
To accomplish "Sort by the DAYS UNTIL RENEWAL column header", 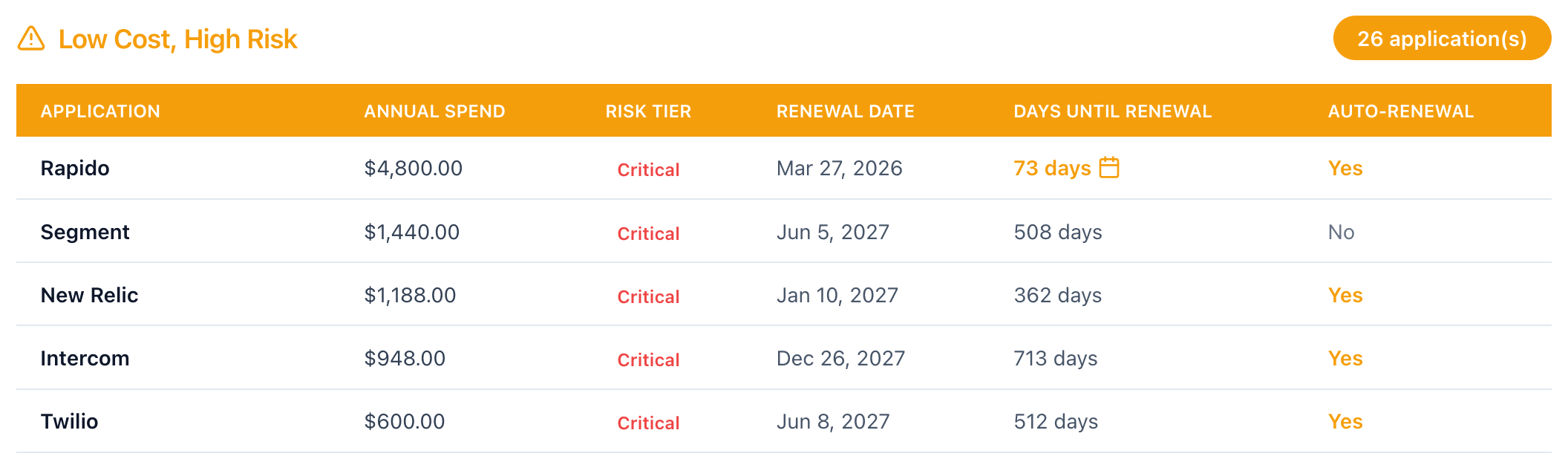I will (x=1112, y=111).
